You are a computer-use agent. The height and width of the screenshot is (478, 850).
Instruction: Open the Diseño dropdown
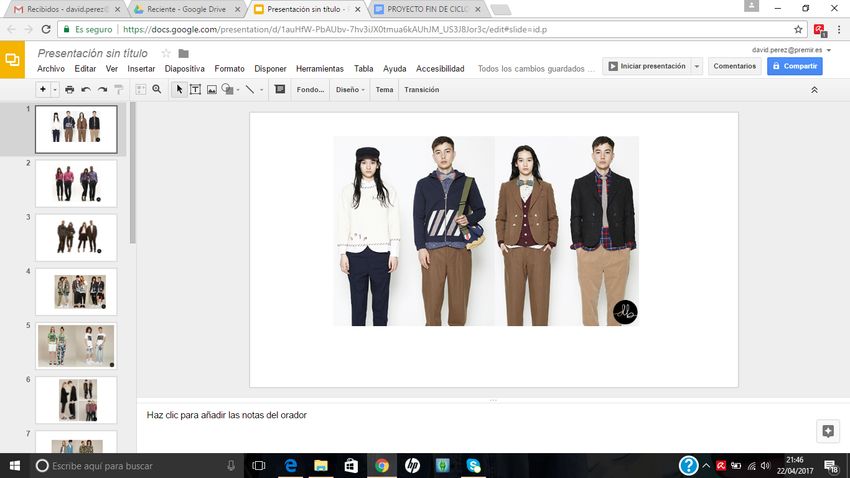pos(350,89)
